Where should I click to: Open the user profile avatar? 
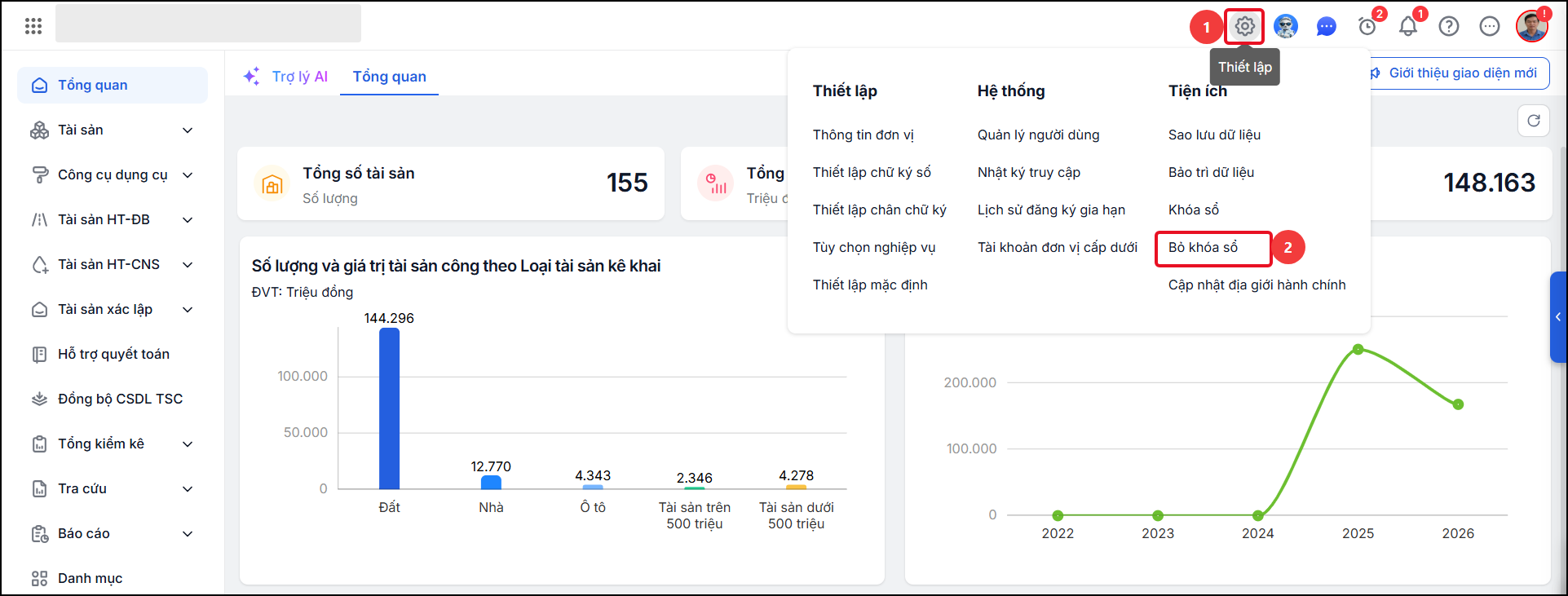[1531, 26]
